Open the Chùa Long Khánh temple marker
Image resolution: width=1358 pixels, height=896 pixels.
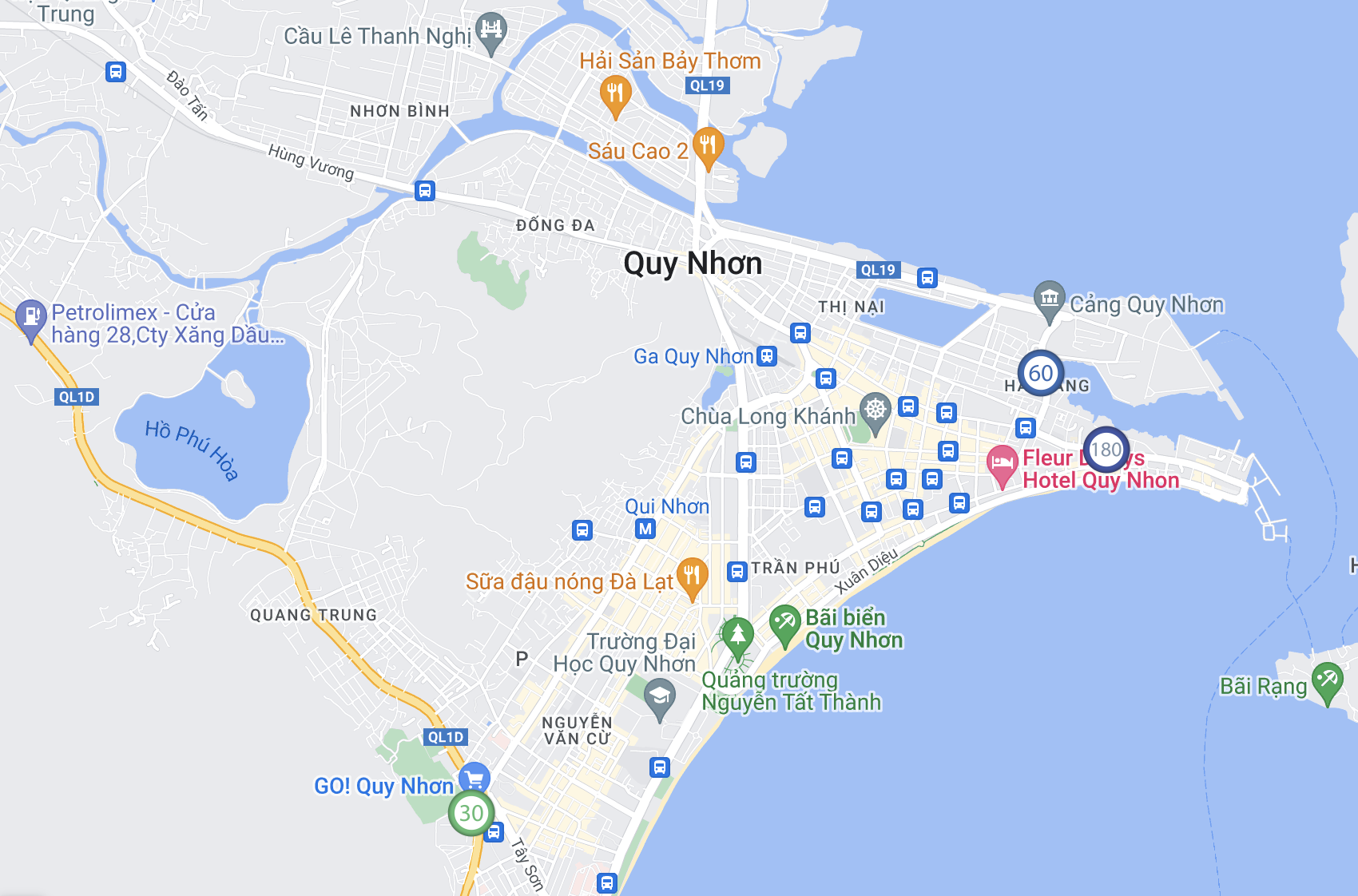click(x=876, y=414)
